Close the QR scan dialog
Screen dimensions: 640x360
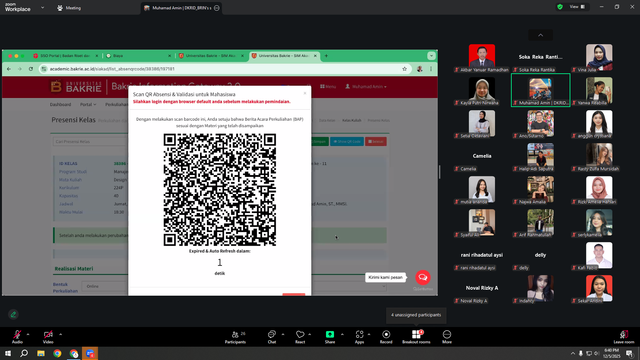click(305, 93)
